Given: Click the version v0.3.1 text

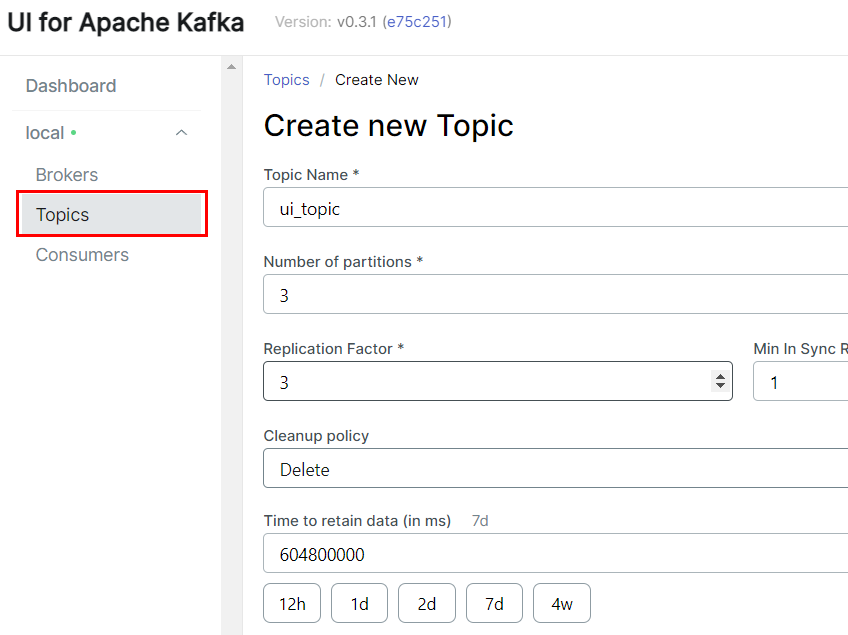Looking at the screenshot, I should pos(356,22).
